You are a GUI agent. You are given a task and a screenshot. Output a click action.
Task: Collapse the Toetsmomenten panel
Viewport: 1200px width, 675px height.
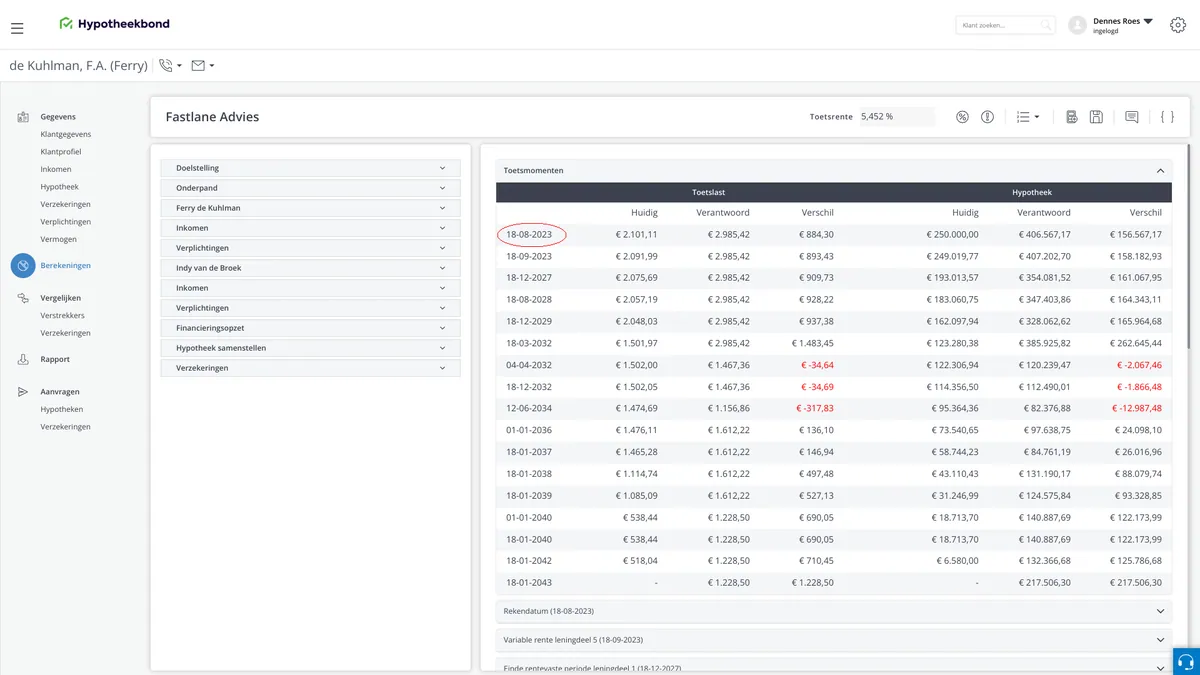1160,171
